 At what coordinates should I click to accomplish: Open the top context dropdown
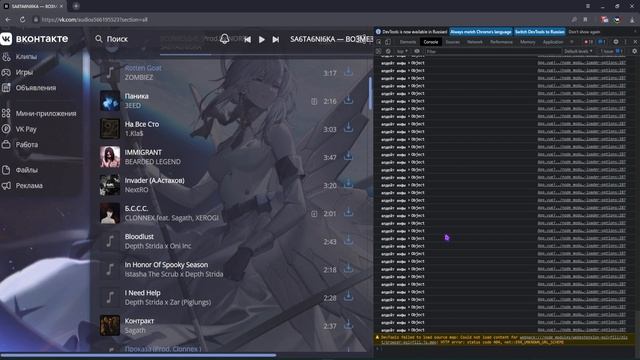click(402, 51)
